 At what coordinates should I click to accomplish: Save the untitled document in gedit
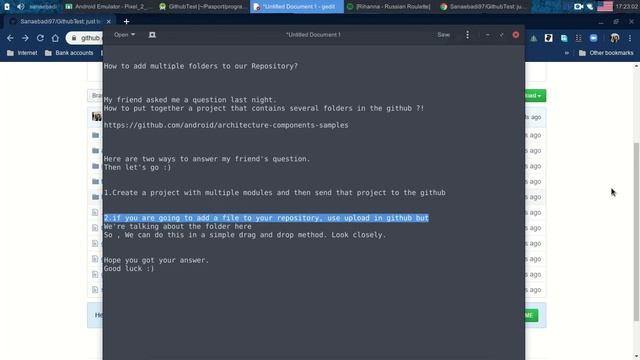click(x=443, y=35)
